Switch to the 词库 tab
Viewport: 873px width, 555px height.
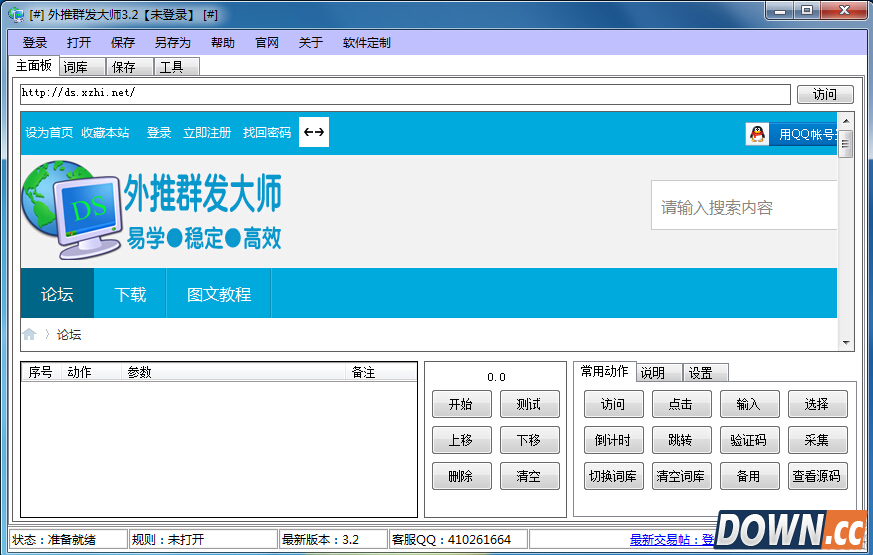click(82, 67)
